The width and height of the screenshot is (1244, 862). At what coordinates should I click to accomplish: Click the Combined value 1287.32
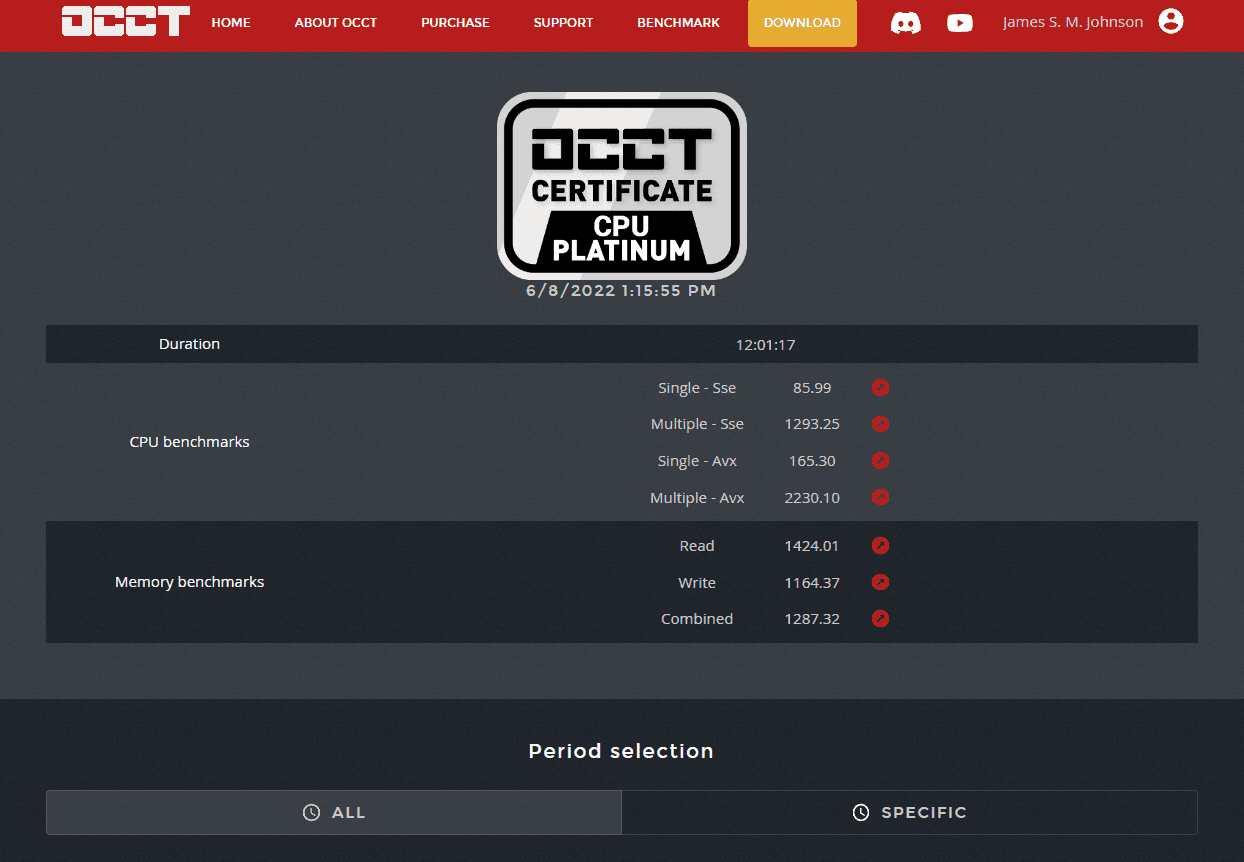coord(812,619)
